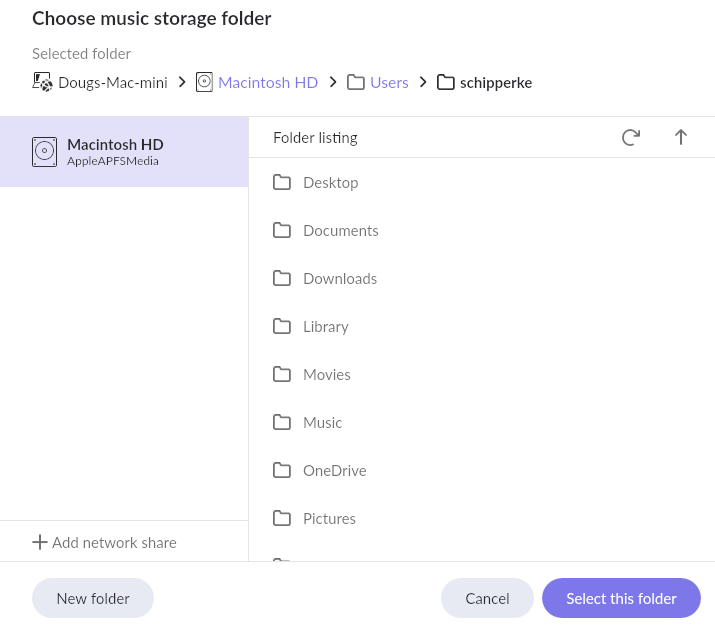715x634 pixels.
Task: Click the chevron before schipperke breadcrumb
Action: (423, 82)
